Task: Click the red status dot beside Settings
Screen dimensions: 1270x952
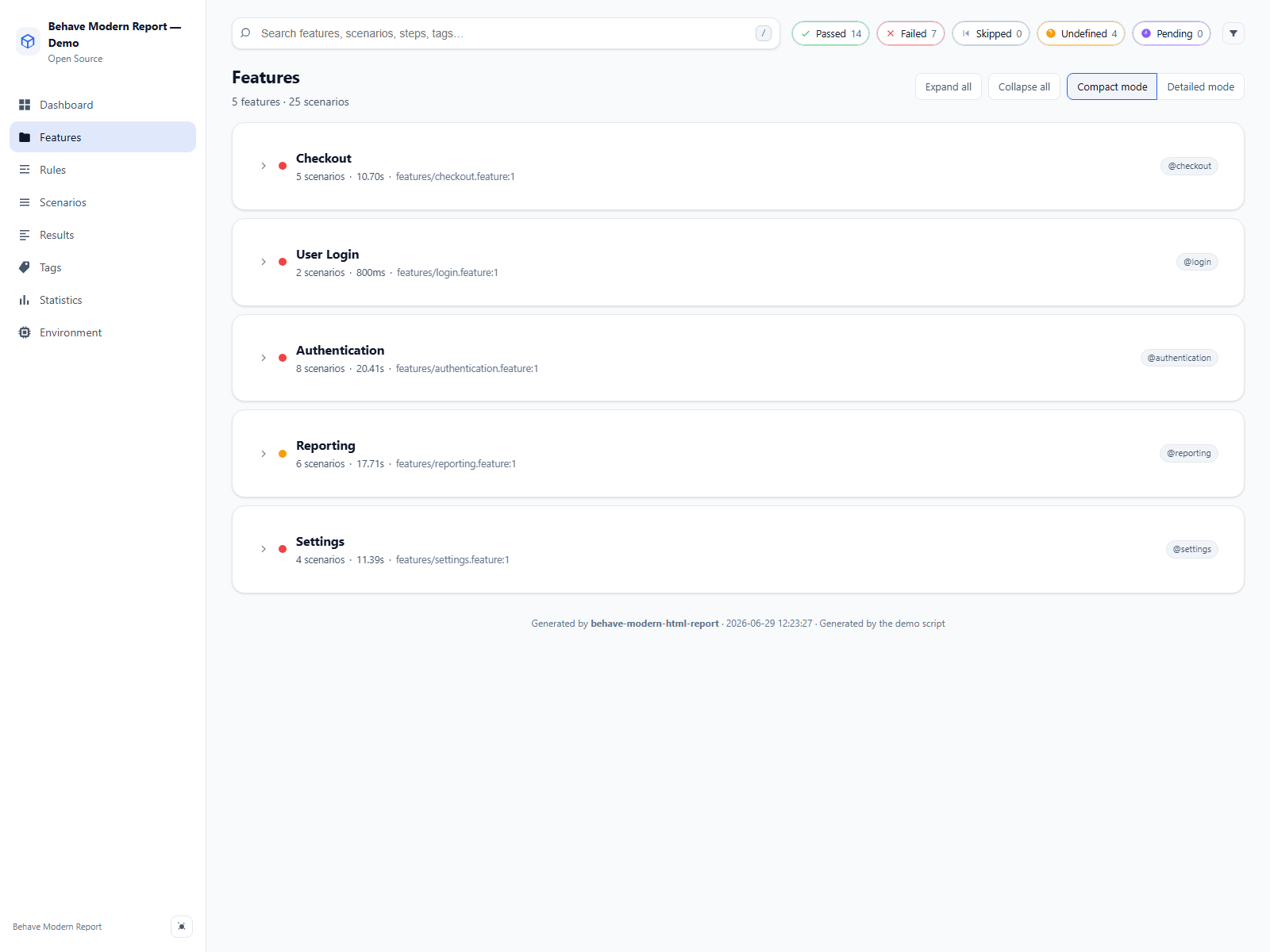Action: 283,549
